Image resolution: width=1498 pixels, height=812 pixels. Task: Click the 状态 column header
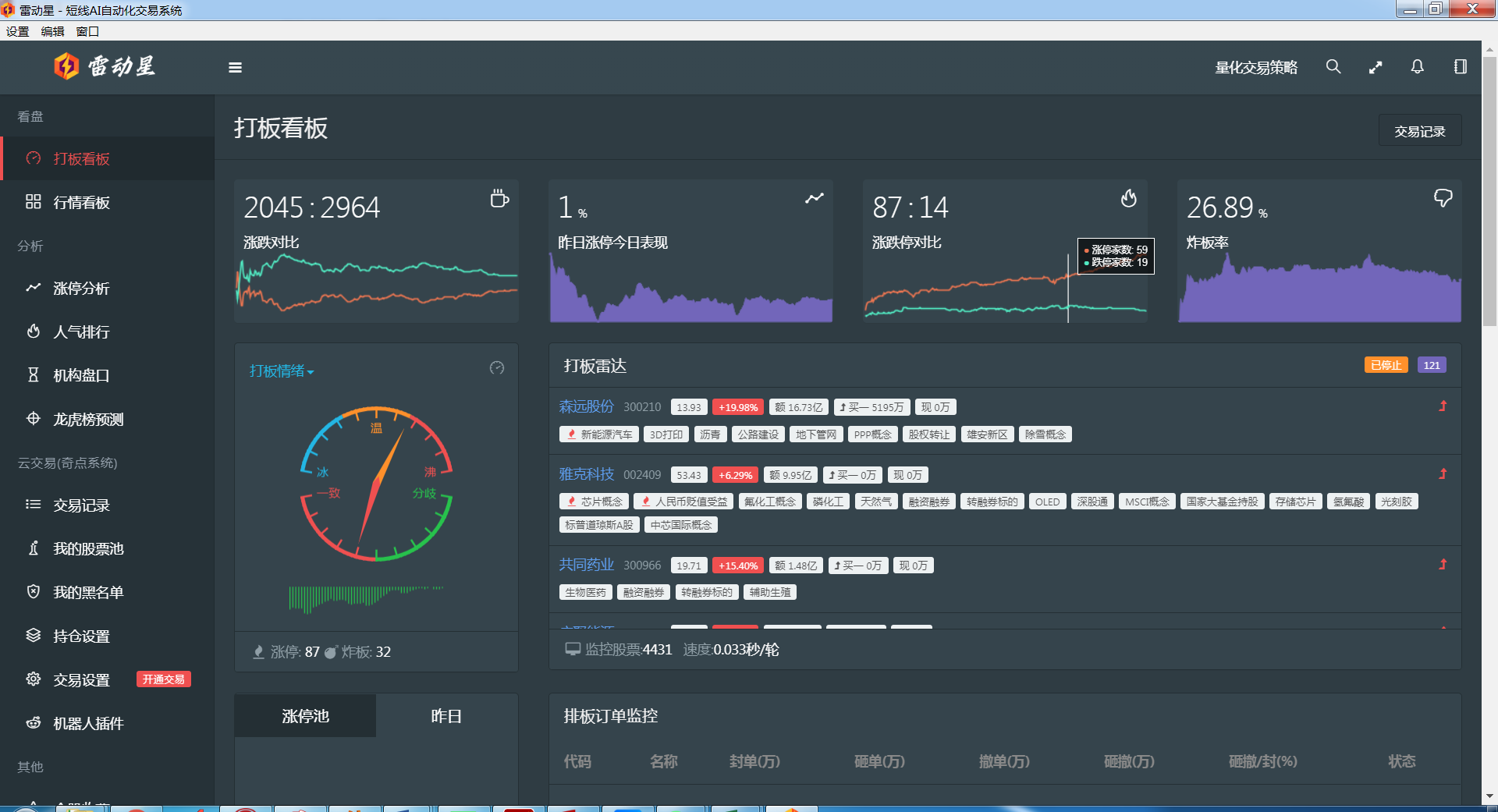click(x=1401, y=761)
